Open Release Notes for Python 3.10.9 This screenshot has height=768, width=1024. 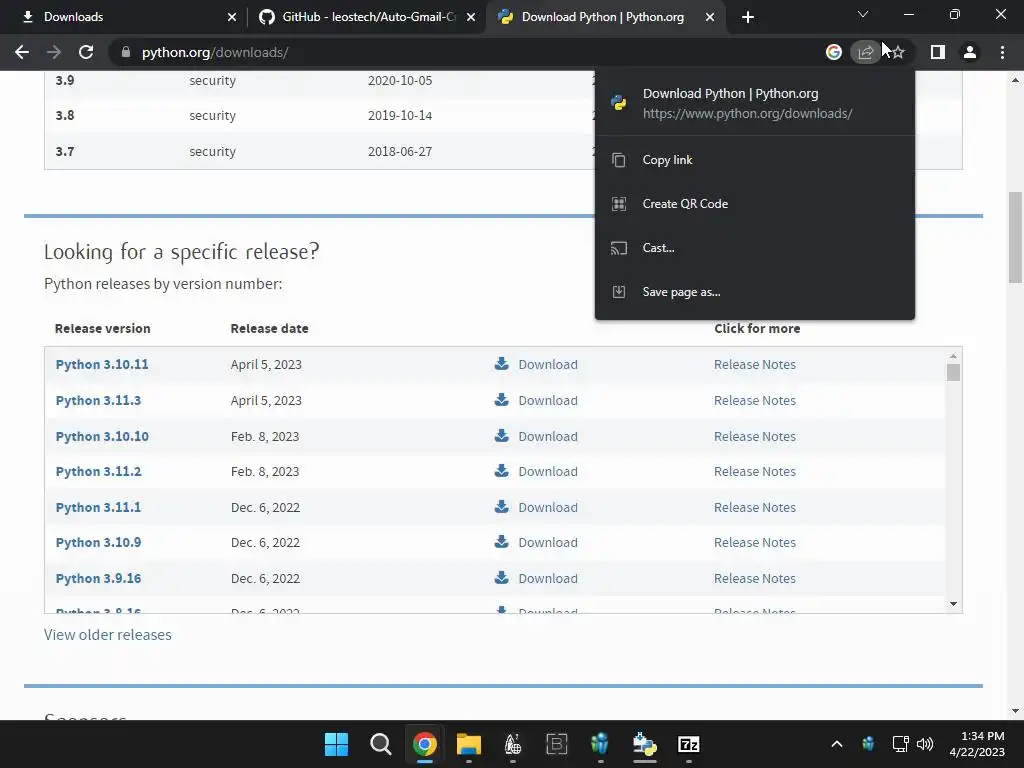click(755, 543)
